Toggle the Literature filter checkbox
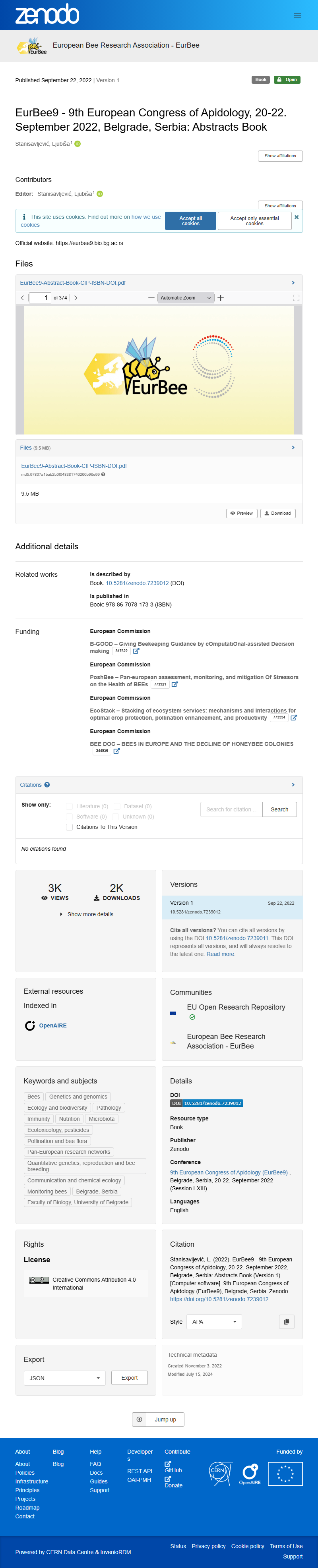The height and width of the screenshot is (1568, 318). tap(70, 806)
